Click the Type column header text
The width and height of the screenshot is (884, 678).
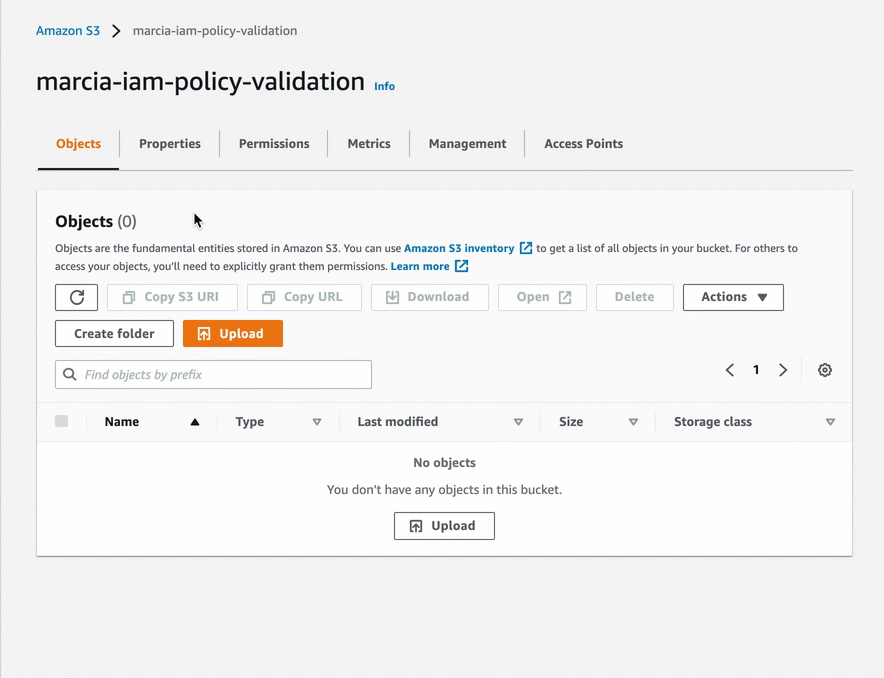click(250, 422)
